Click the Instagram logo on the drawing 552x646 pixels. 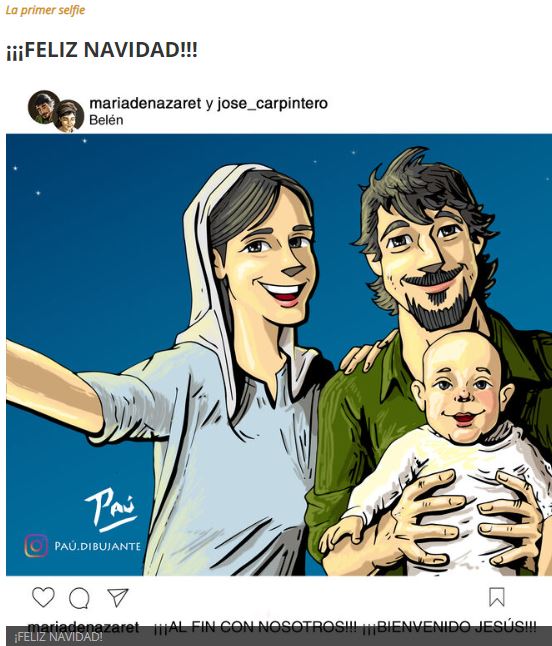coord(36,545)
